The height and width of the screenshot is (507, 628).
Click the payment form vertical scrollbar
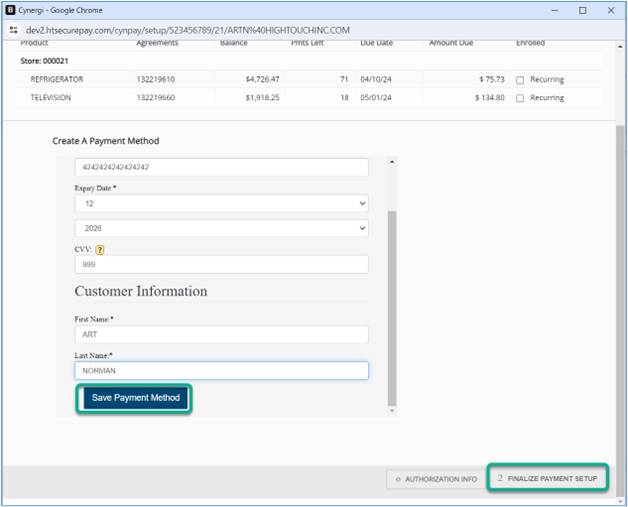click(391, 300)
